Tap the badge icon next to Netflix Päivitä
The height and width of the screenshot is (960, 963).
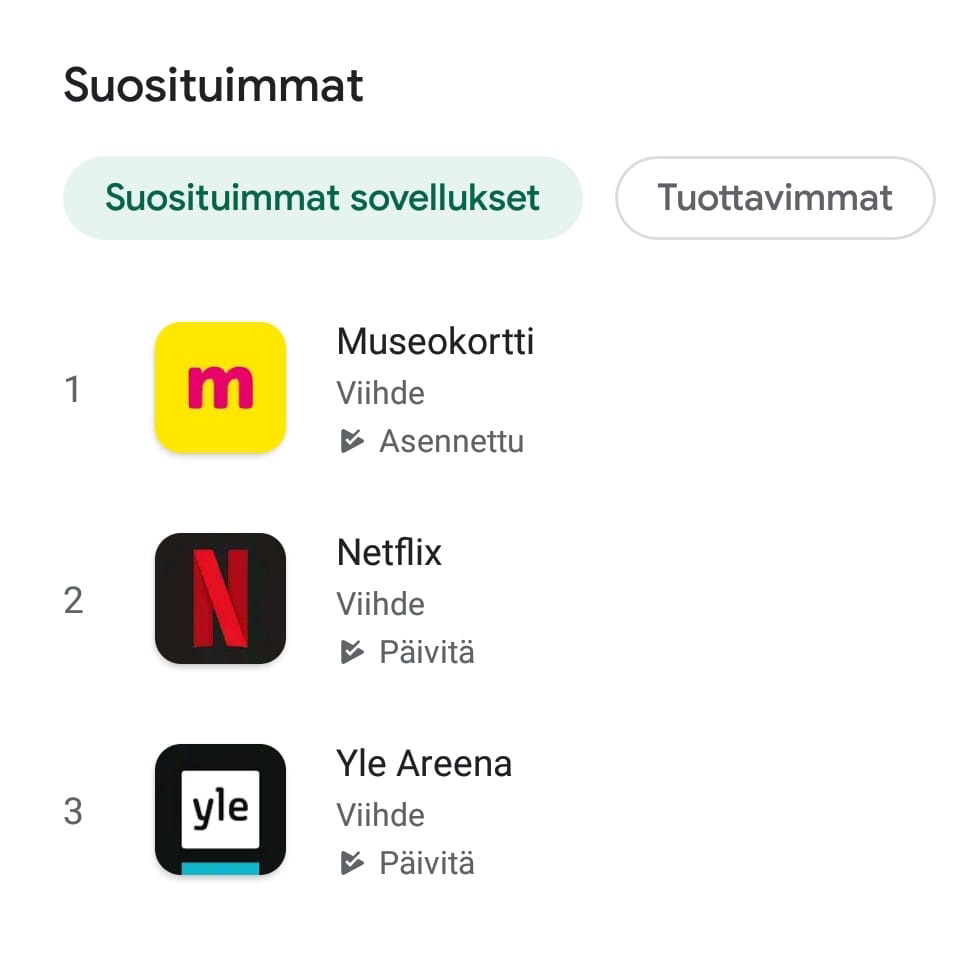[x=352, y=652]
